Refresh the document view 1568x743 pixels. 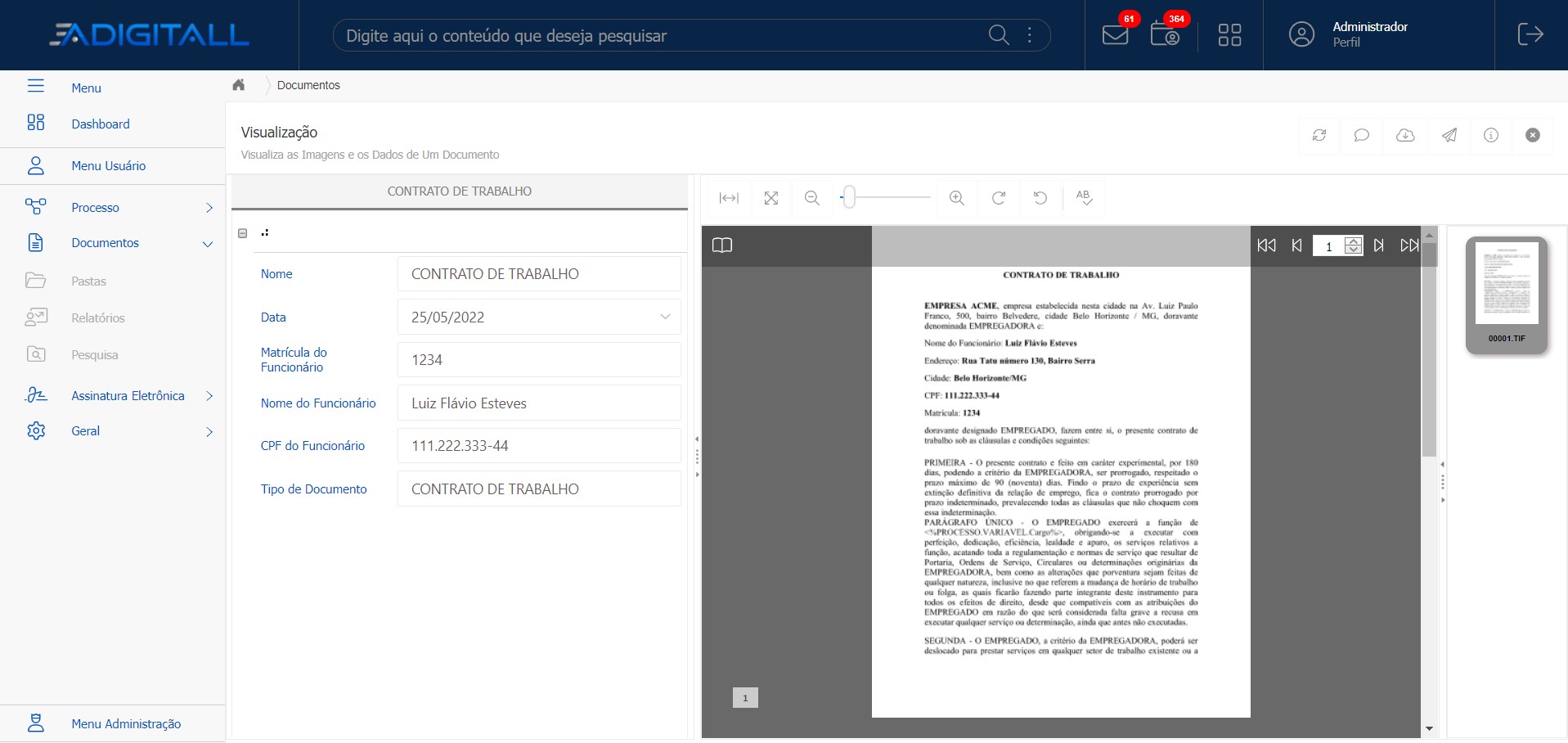pyautogui.click(x=1319, y=135)
